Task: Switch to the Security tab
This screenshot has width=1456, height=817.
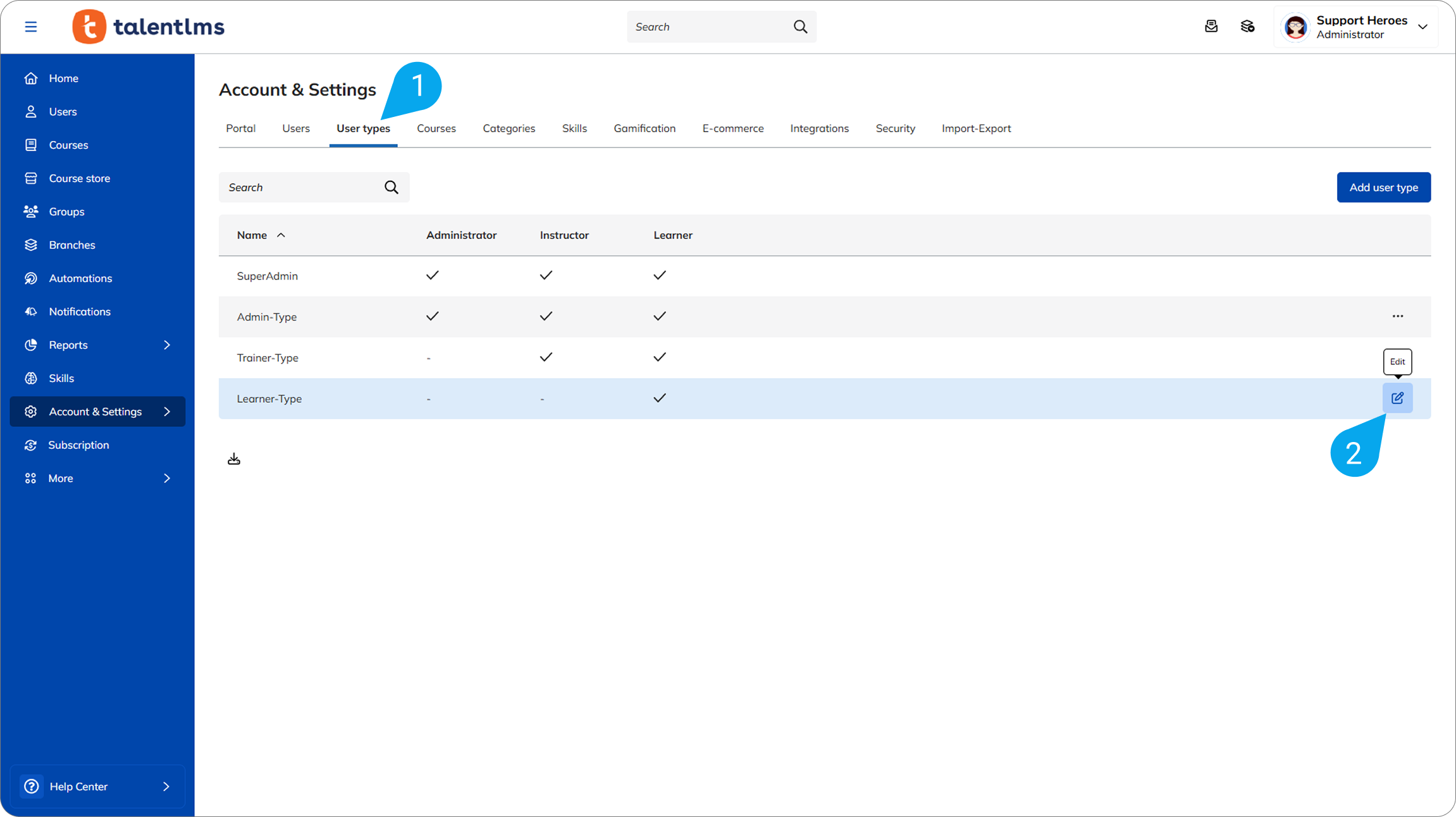Action: [x=895, y=128]
